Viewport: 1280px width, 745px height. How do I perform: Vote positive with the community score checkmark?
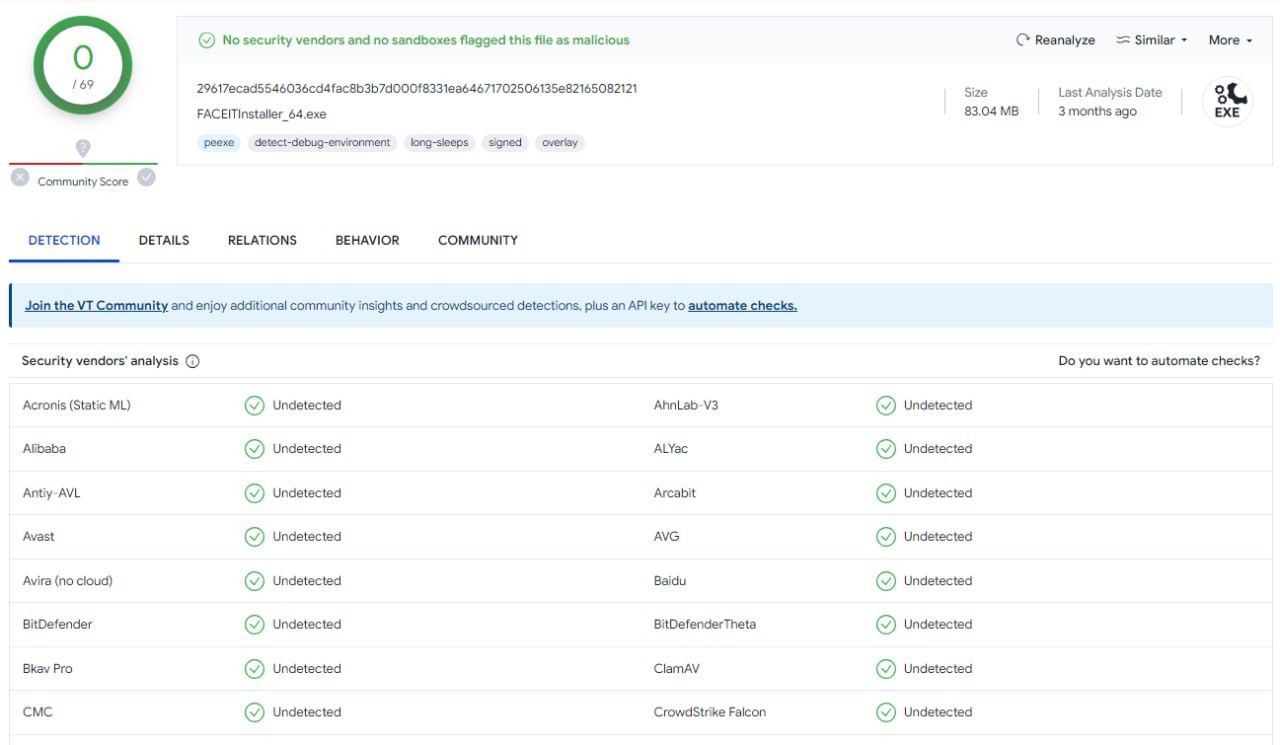point(147,178)
